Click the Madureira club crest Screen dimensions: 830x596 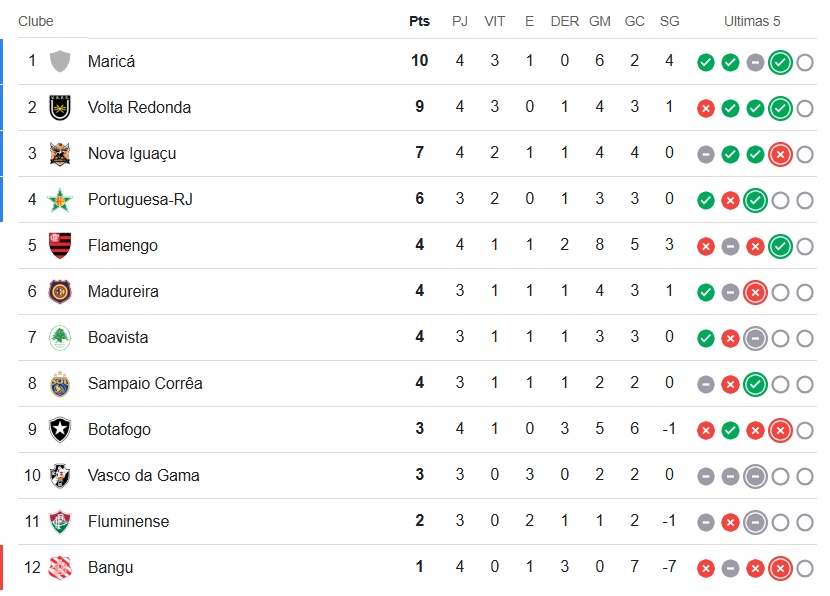pyautogui.click(x=60, y=291)
